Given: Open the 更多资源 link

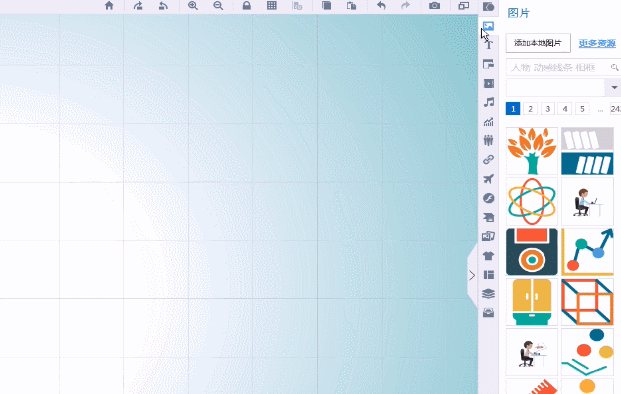Looking at the screenshot, I should click(x=597, y=43).
